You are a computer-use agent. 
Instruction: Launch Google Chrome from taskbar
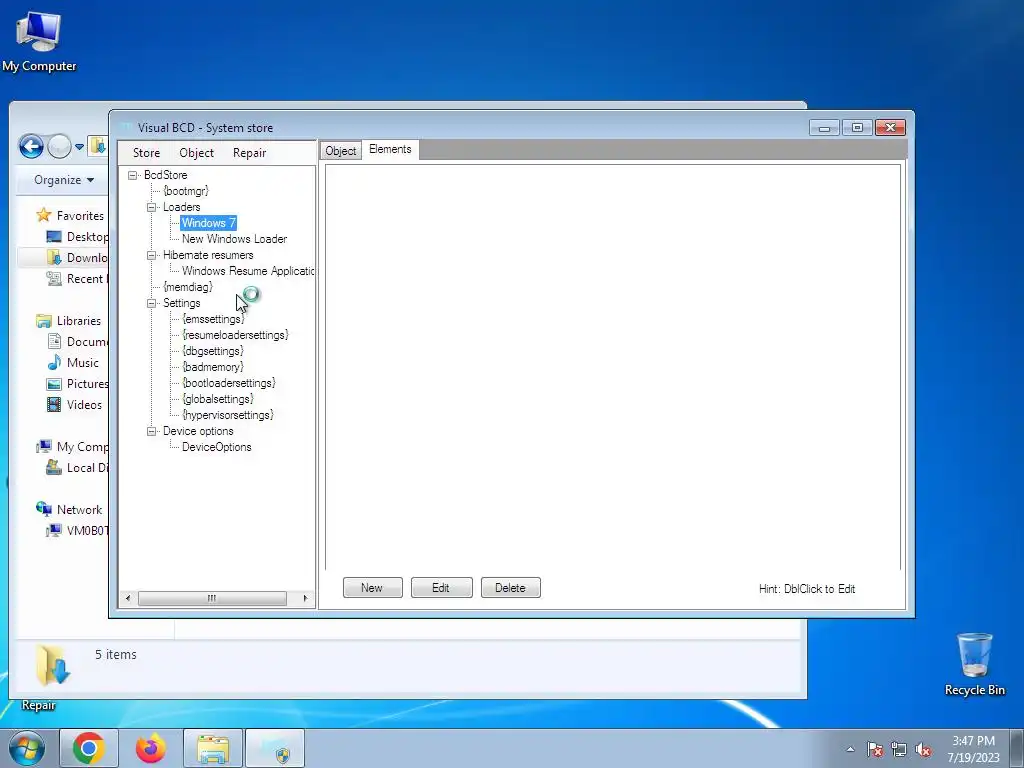click(x=89, y=748)
